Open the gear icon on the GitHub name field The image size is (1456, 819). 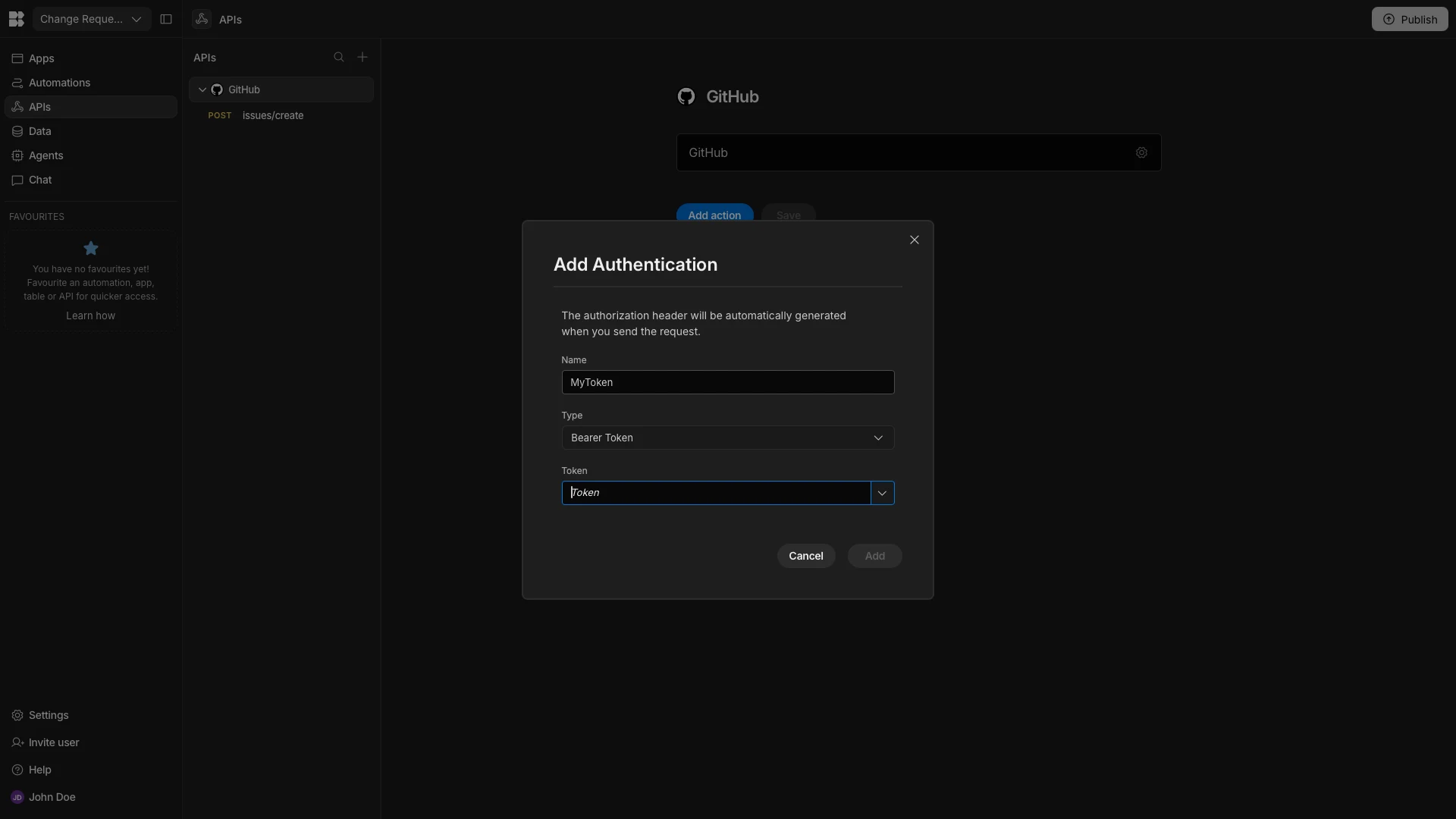point(1142,152)
